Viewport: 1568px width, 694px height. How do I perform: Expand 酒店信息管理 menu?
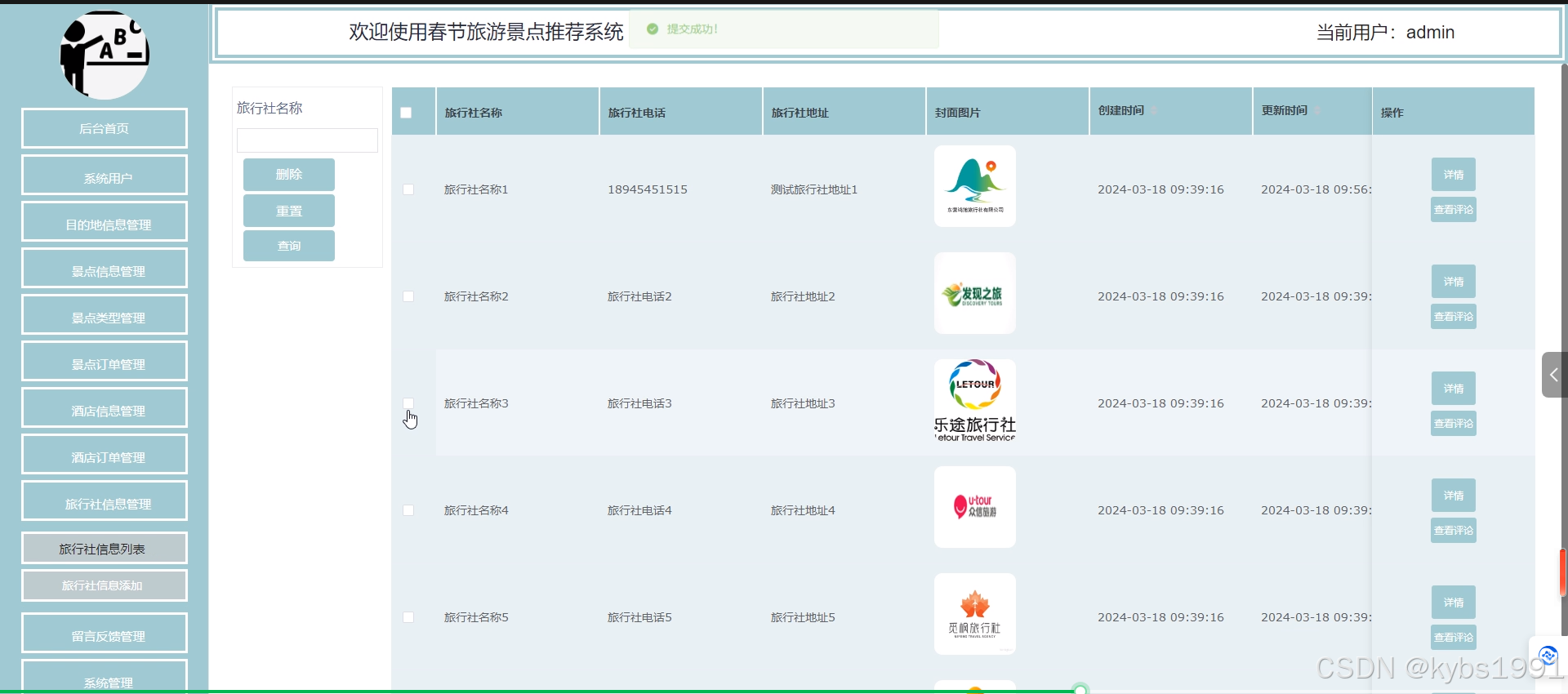click(105, 407)
